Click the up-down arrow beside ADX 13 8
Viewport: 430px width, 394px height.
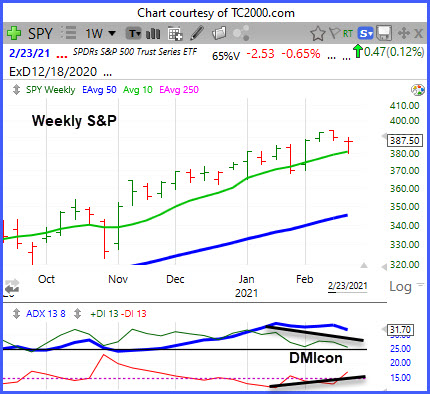click(16, 314)
